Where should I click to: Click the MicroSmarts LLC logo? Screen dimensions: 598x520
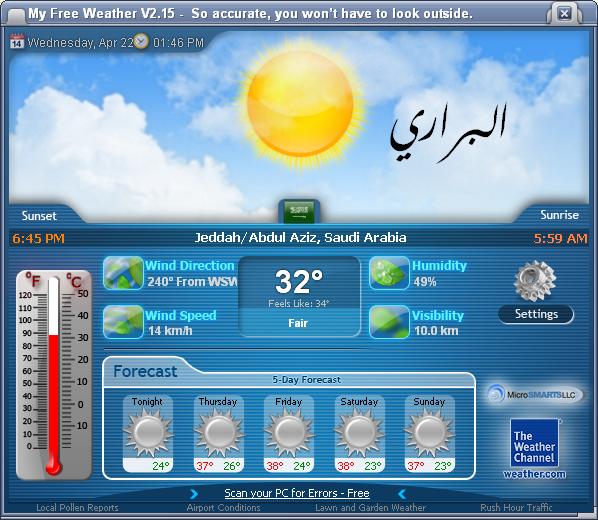(x=535, y=394)
